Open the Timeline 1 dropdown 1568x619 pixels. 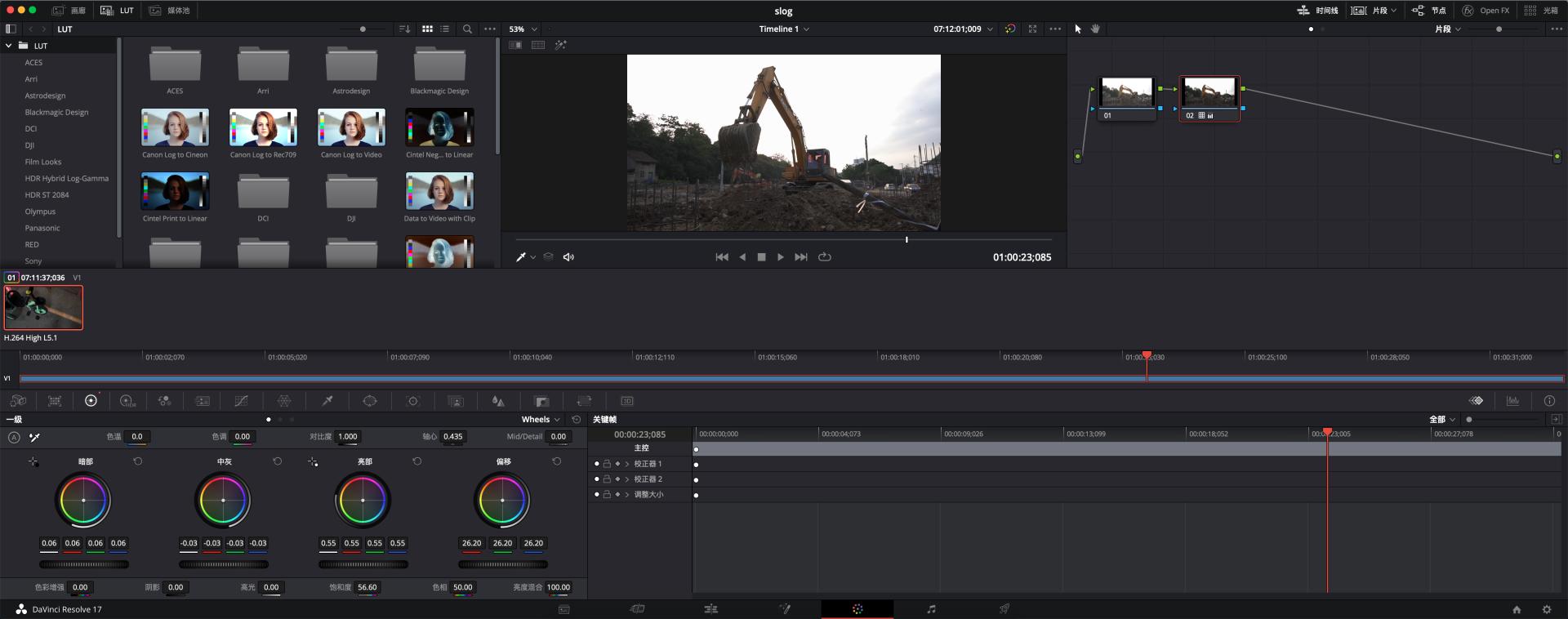(784, 29)
